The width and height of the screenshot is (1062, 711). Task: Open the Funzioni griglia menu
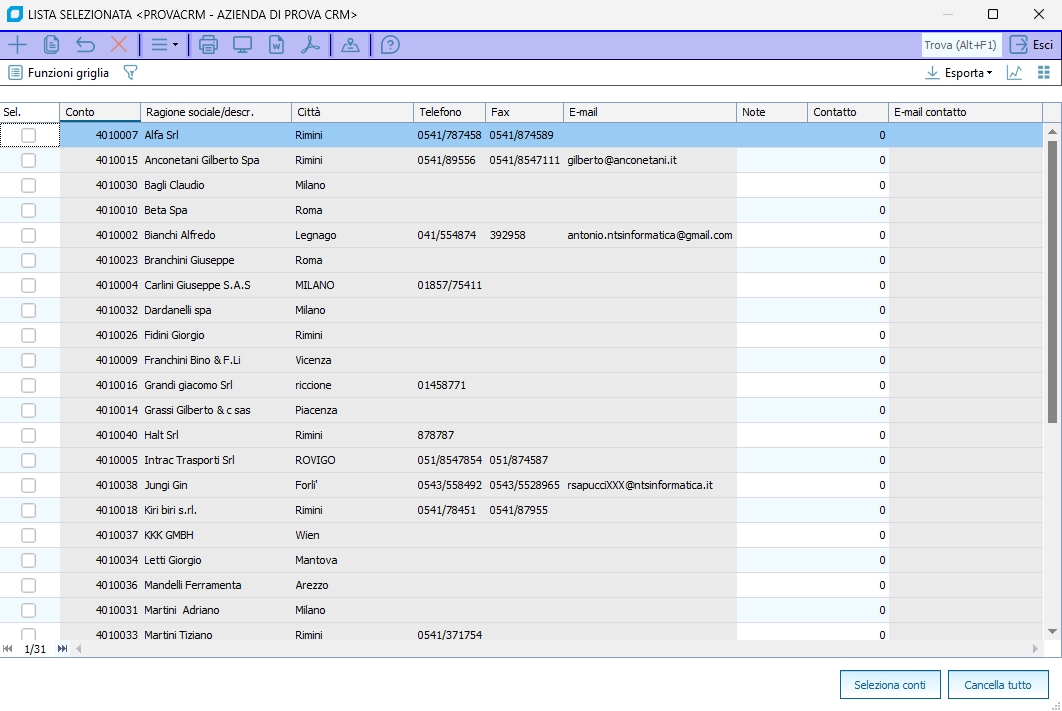[59, 73]
